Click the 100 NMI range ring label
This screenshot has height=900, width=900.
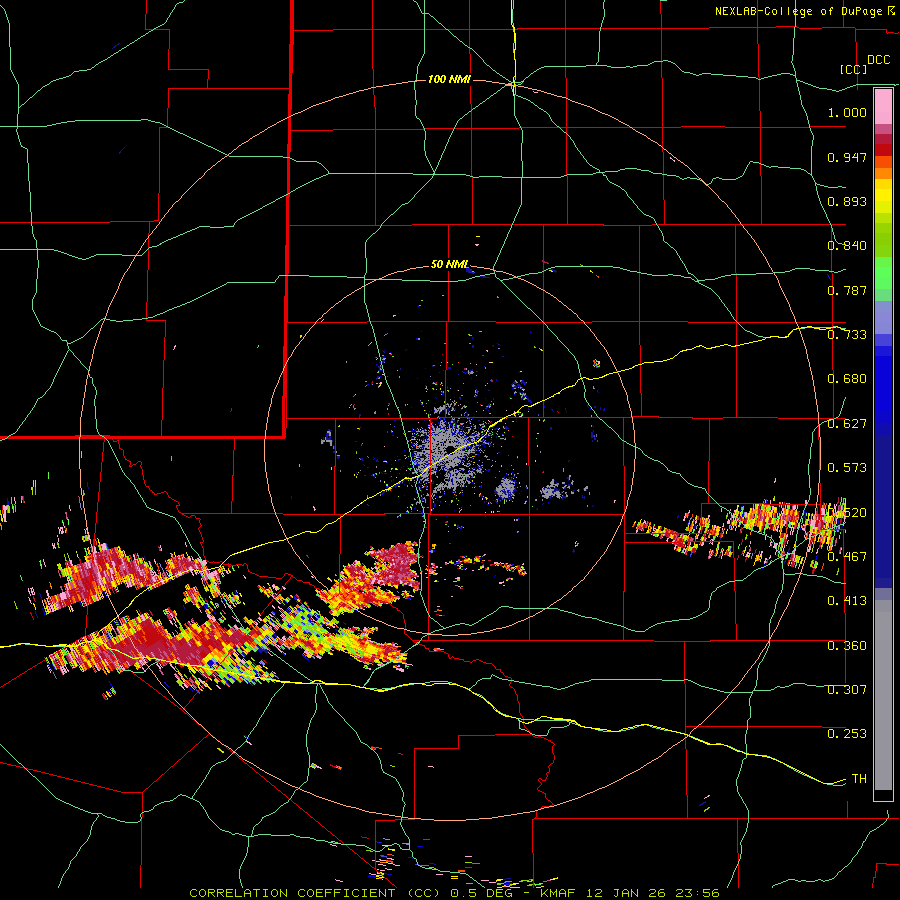(x=449, y=79)
